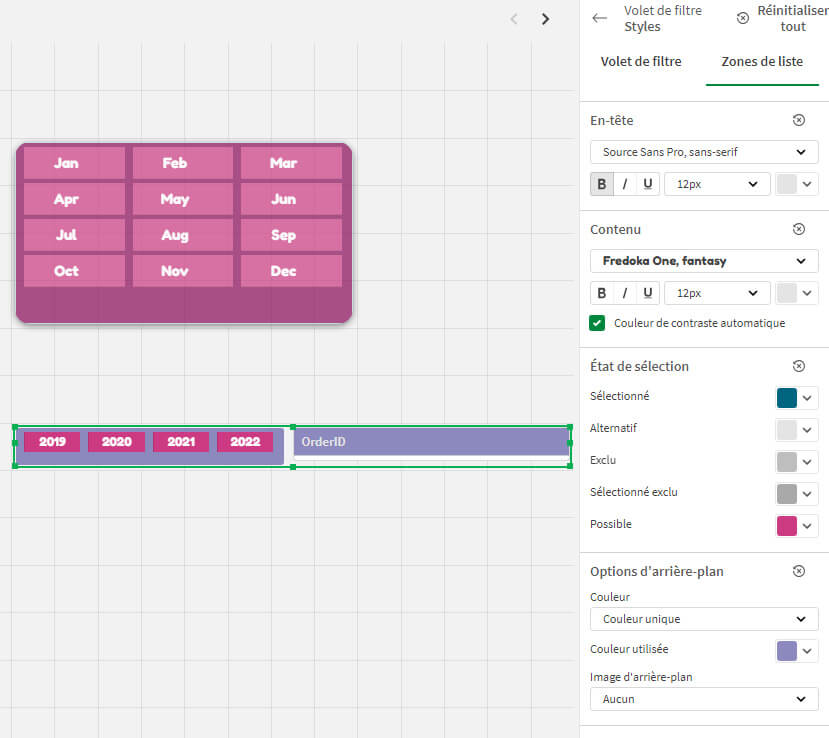Click the Réinitialiser tout icon

click(x=741, y=17)
